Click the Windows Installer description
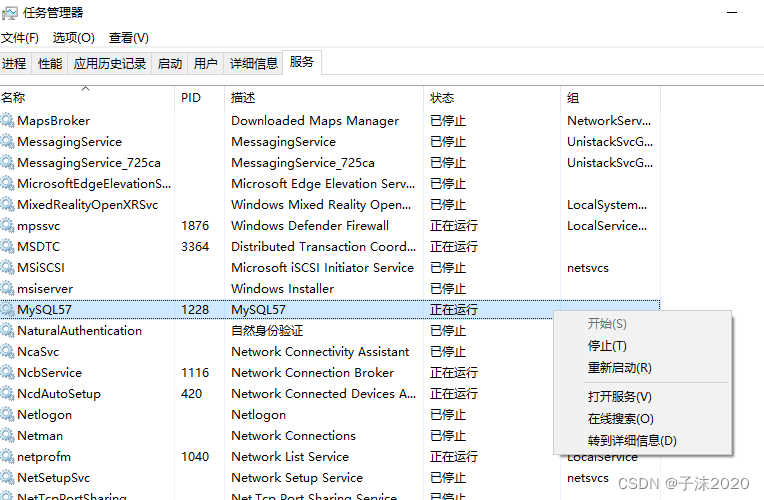This screenshot has height=500, width=764. pyautogui.click(x=283, y=288)
